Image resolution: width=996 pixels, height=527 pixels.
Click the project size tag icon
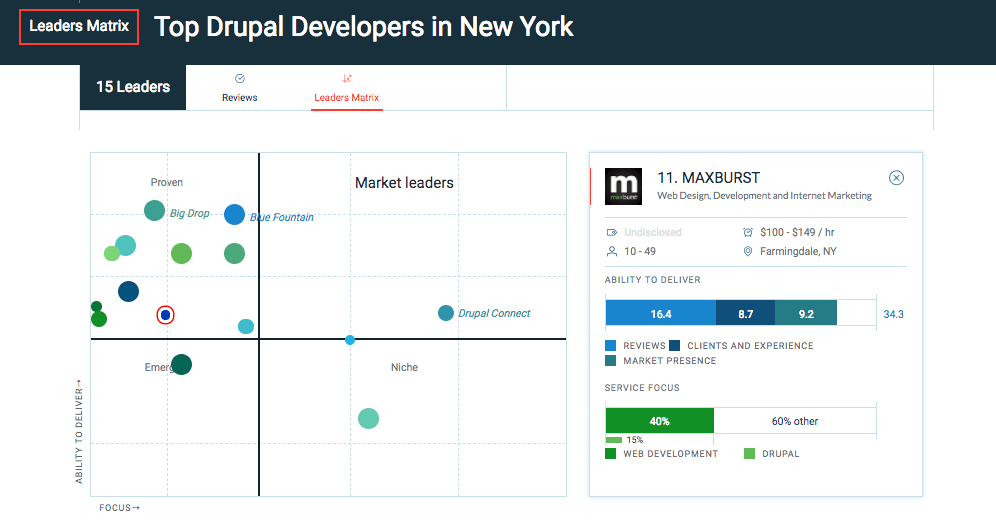pyautogui.click(x=612, y=232)
